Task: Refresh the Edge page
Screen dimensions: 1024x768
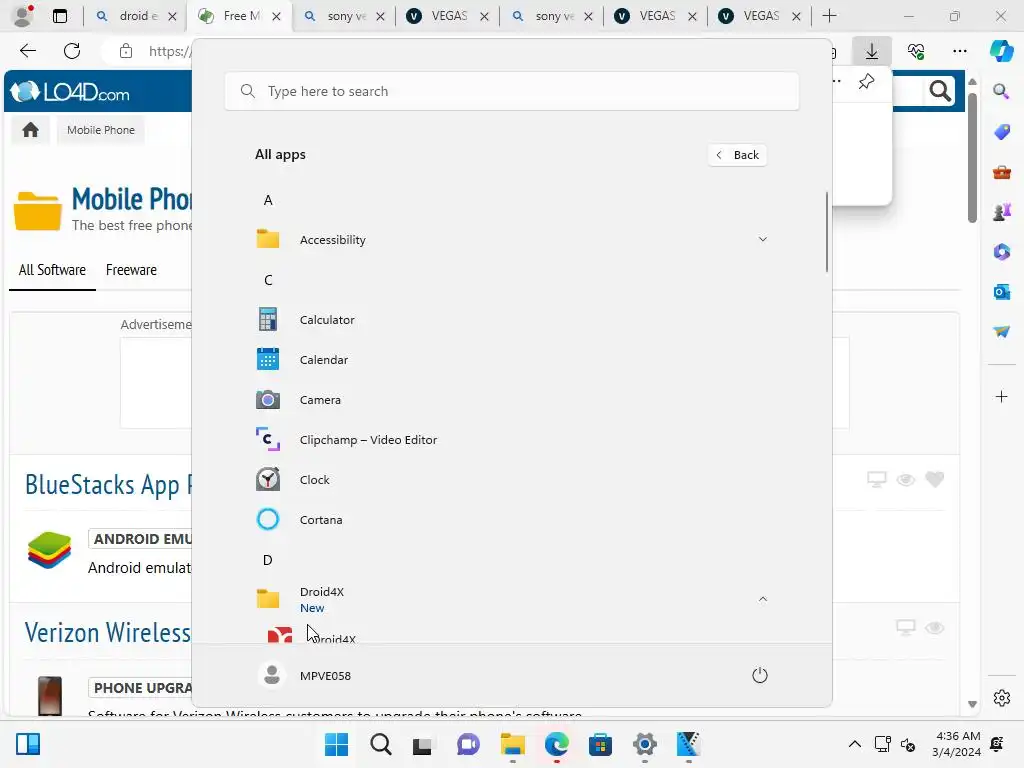Action: click(x=72, y=51)
